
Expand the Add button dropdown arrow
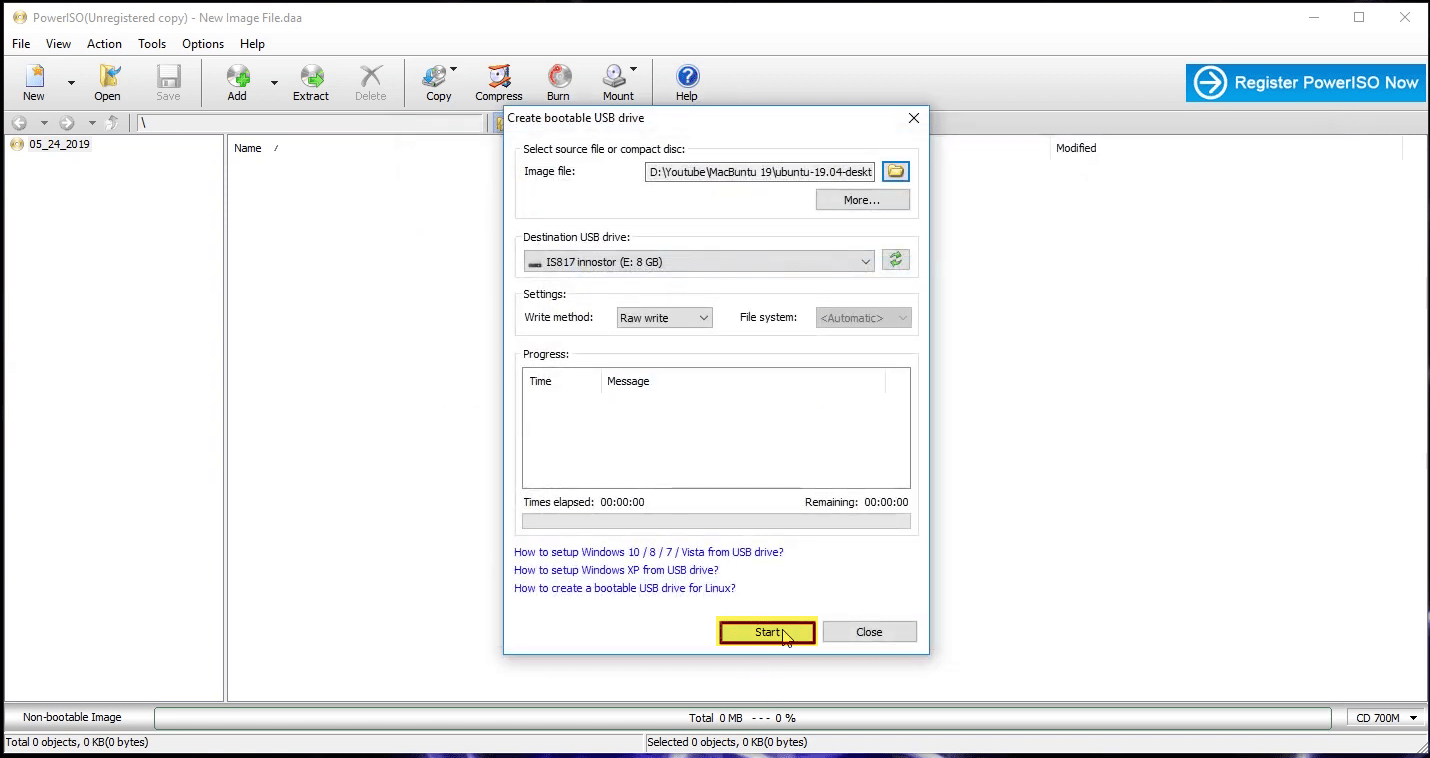274,82
